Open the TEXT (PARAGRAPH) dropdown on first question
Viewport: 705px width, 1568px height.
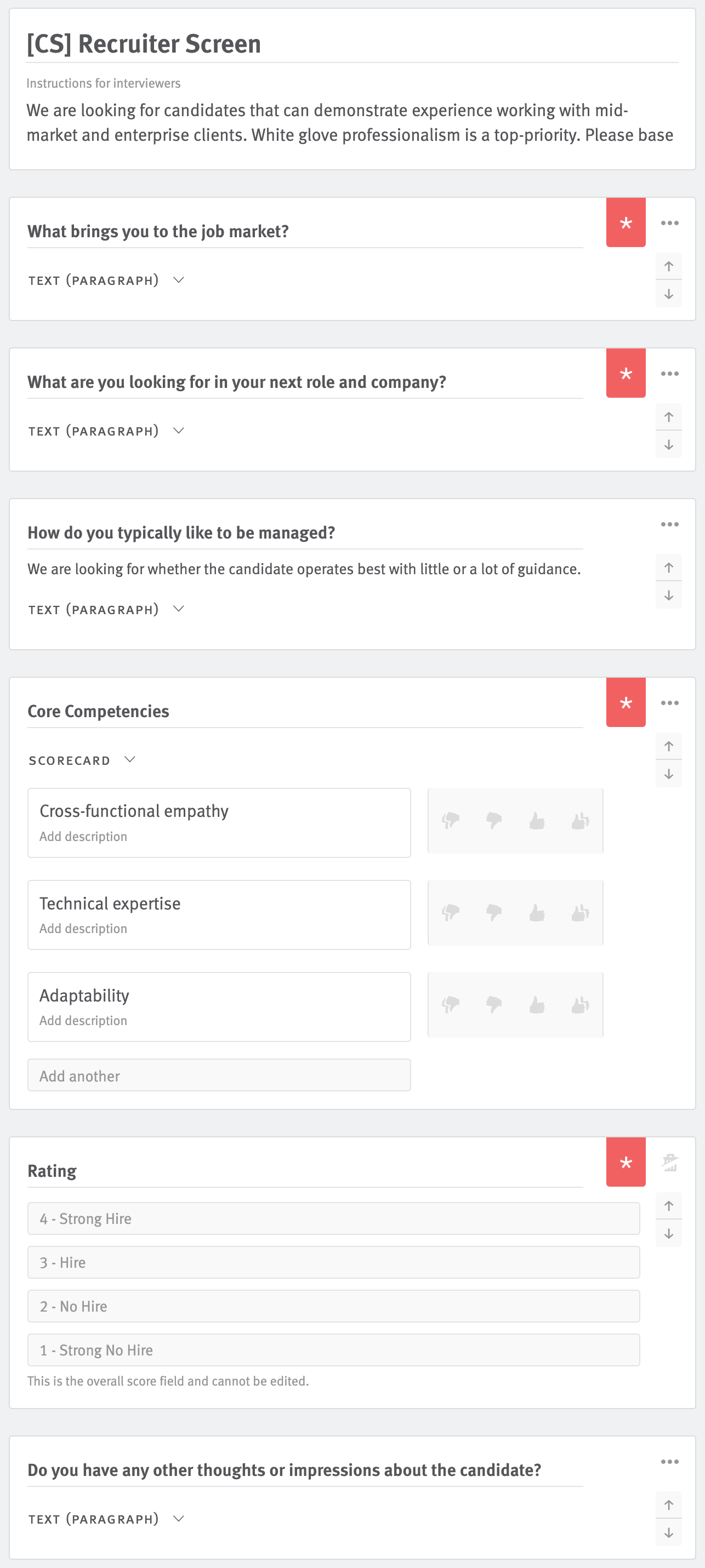(x=178, y=280)
